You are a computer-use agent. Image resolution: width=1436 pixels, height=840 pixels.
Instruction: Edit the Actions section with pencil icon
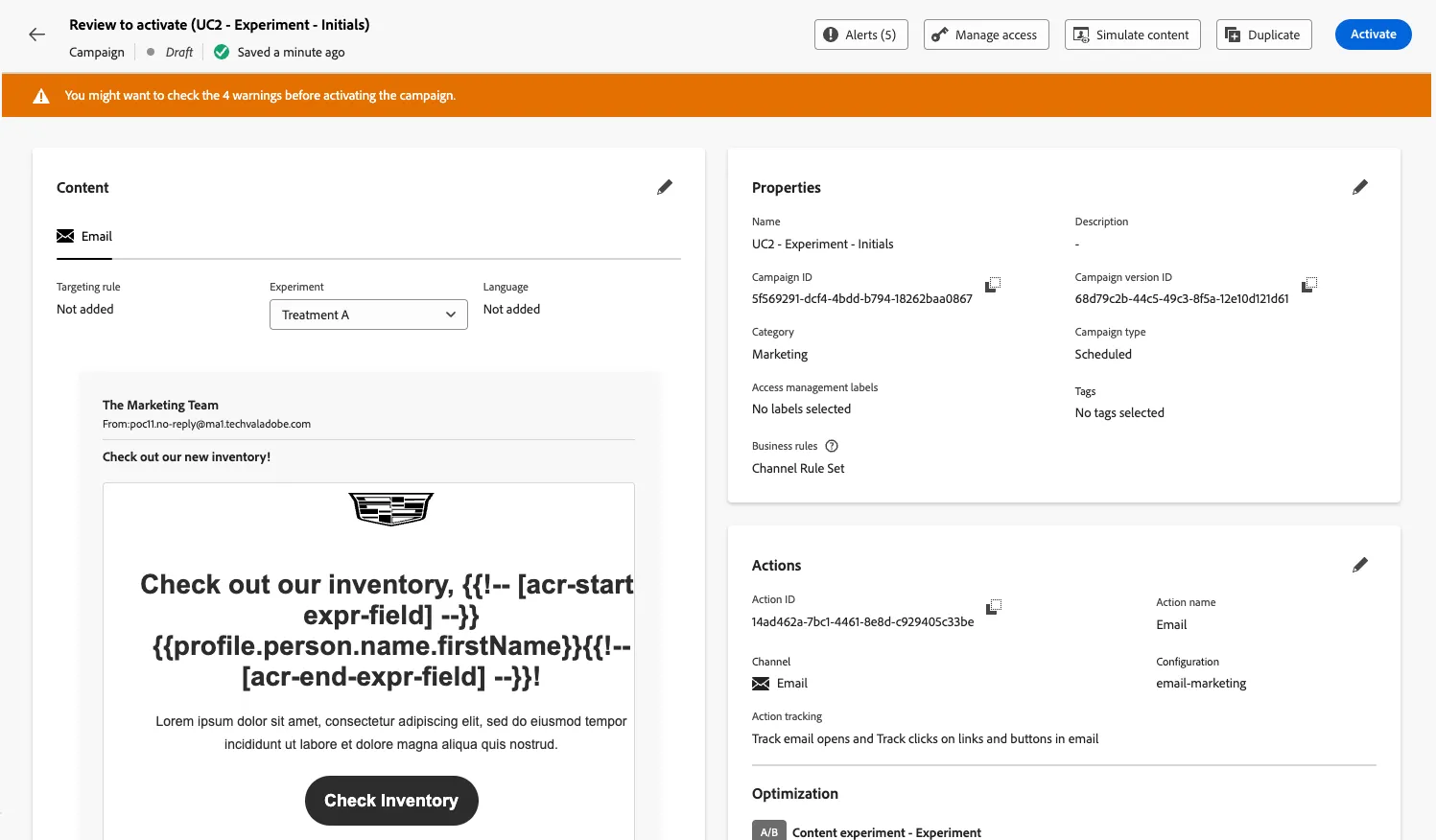click(x=1360, y=565)
